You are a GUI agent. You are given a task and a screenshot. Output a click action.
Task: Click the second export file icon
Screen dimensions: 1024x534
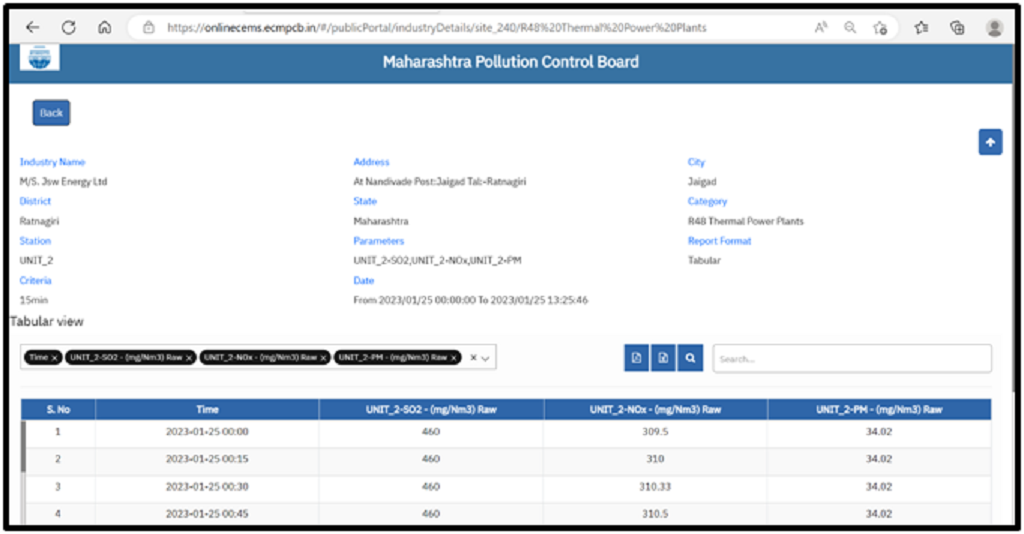pyautogui.click(x=663, y=359)
